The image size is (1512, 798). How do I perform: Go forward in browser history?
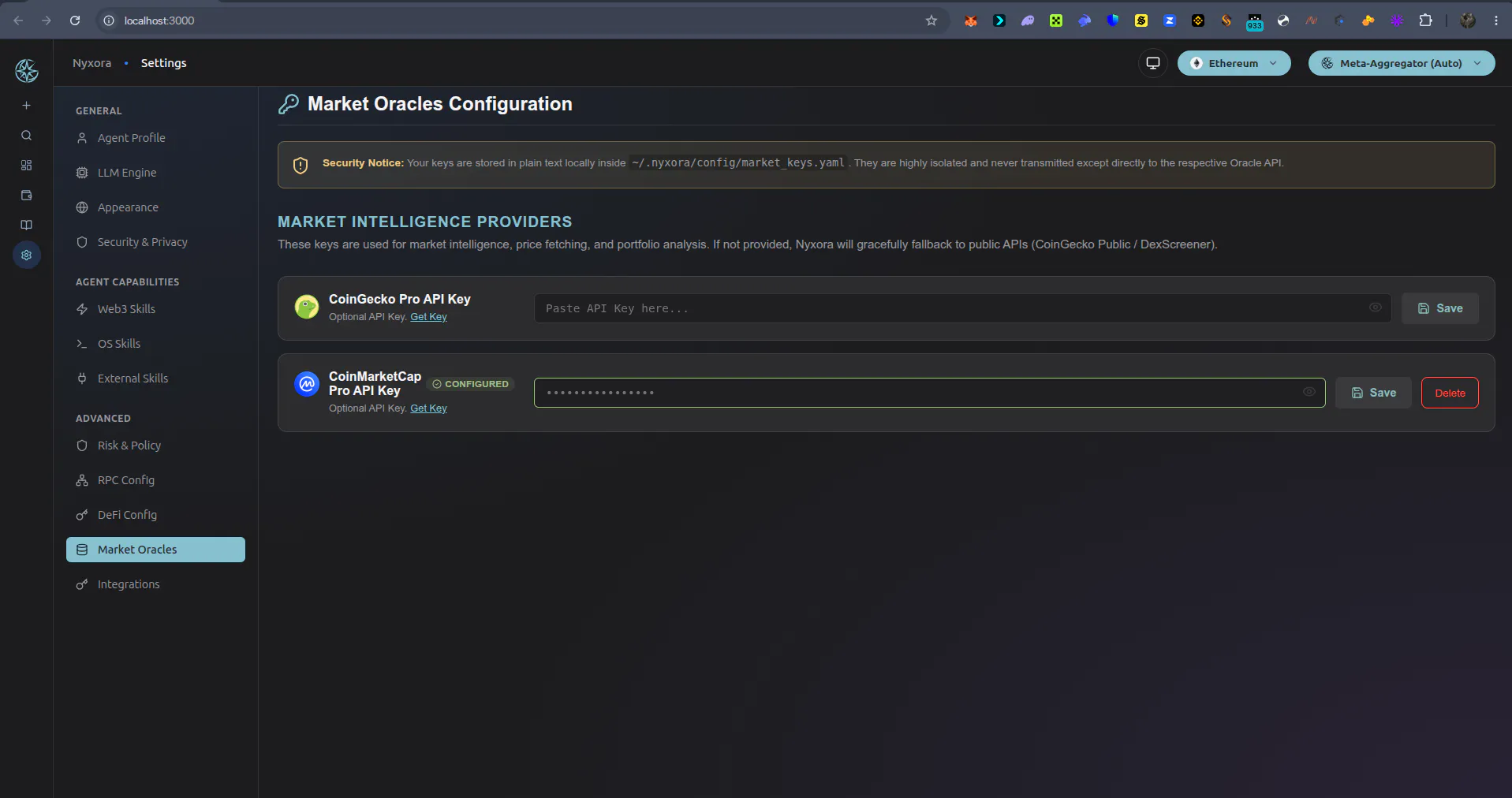[x=47, y=21]
